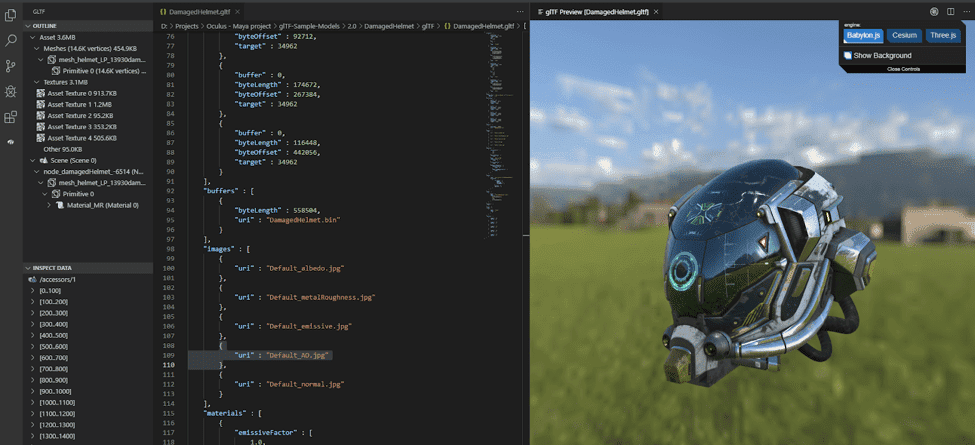Screen dimensions: 975x445
Task: Expand the [1000..1100] accessor range
Action: tap(32, 402)
